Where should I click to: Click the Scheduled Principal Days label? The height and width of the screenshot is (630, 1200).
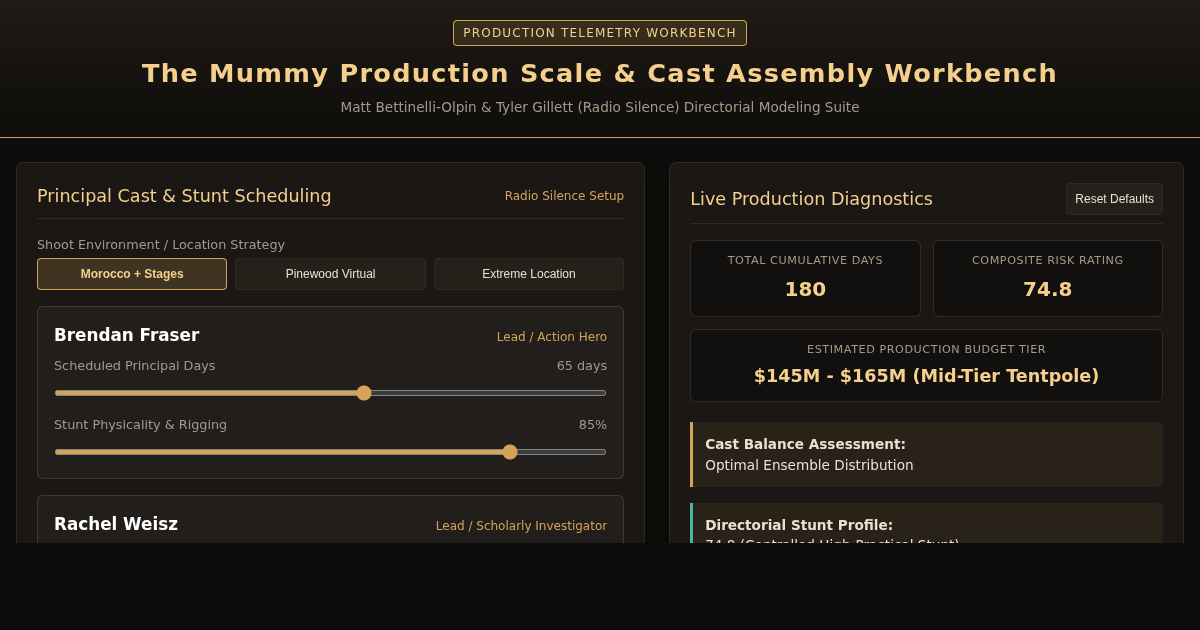[135, 366]
